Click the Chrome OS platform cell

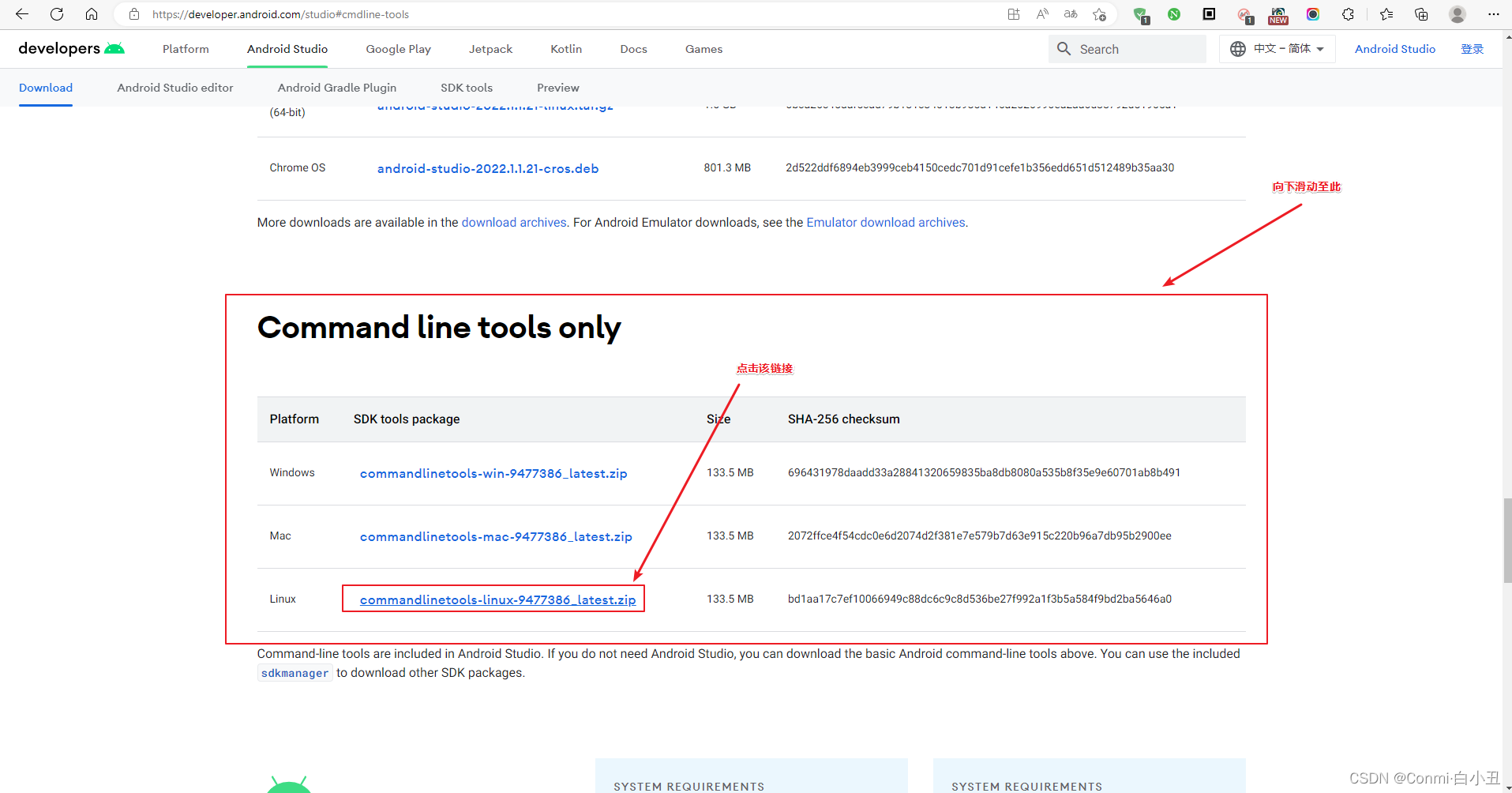pyautogui.click(x=297, y=167)
